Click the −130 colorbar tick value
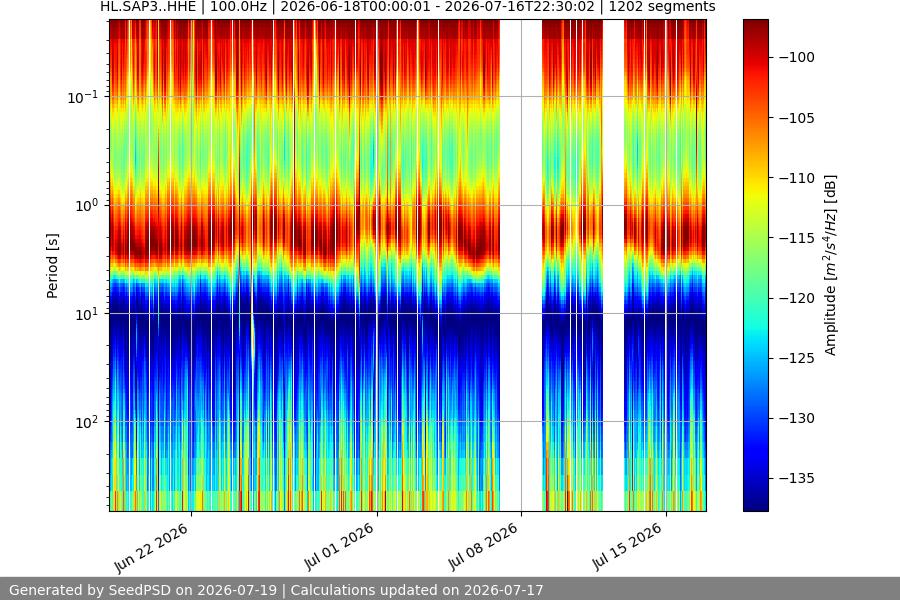The height and width of the screenshot is (600, 900). pyautogui.click(x=797, y=418)
